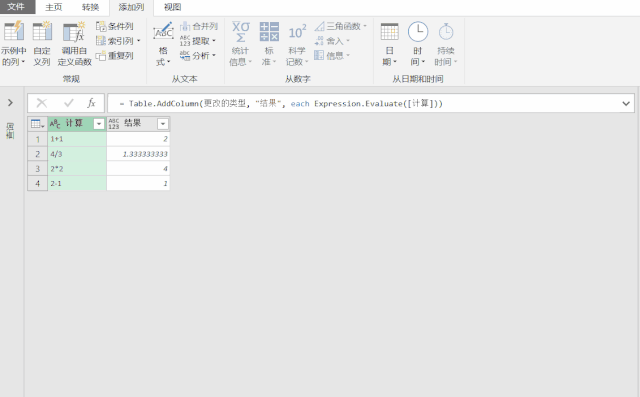
Task: Click the fx function button
Action: [91, 103]
